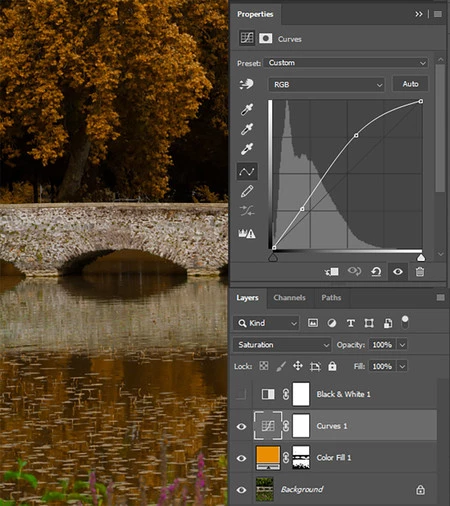This screenshot has height=506, width=450.
Task: Click the orange Color Fill 1 swatch thumbnail
Action: (268, 458)
